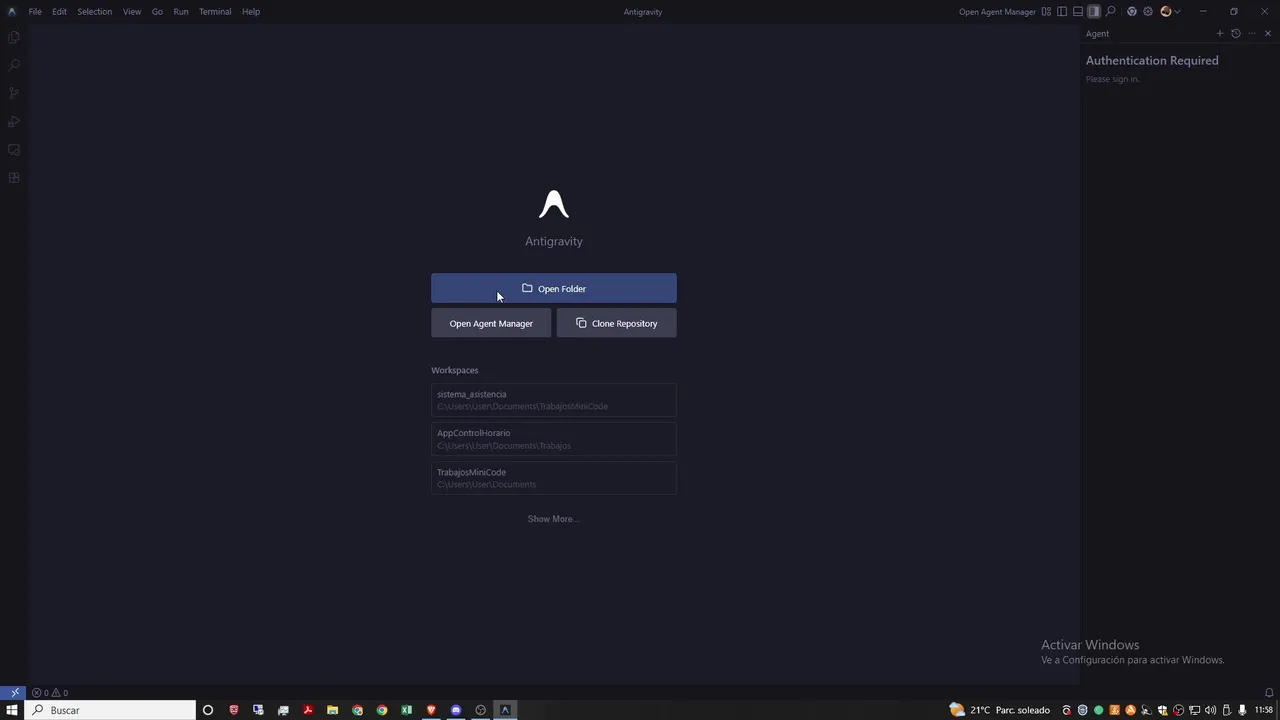
Task: Close the Agent panel
Action: click(1268, 33)
